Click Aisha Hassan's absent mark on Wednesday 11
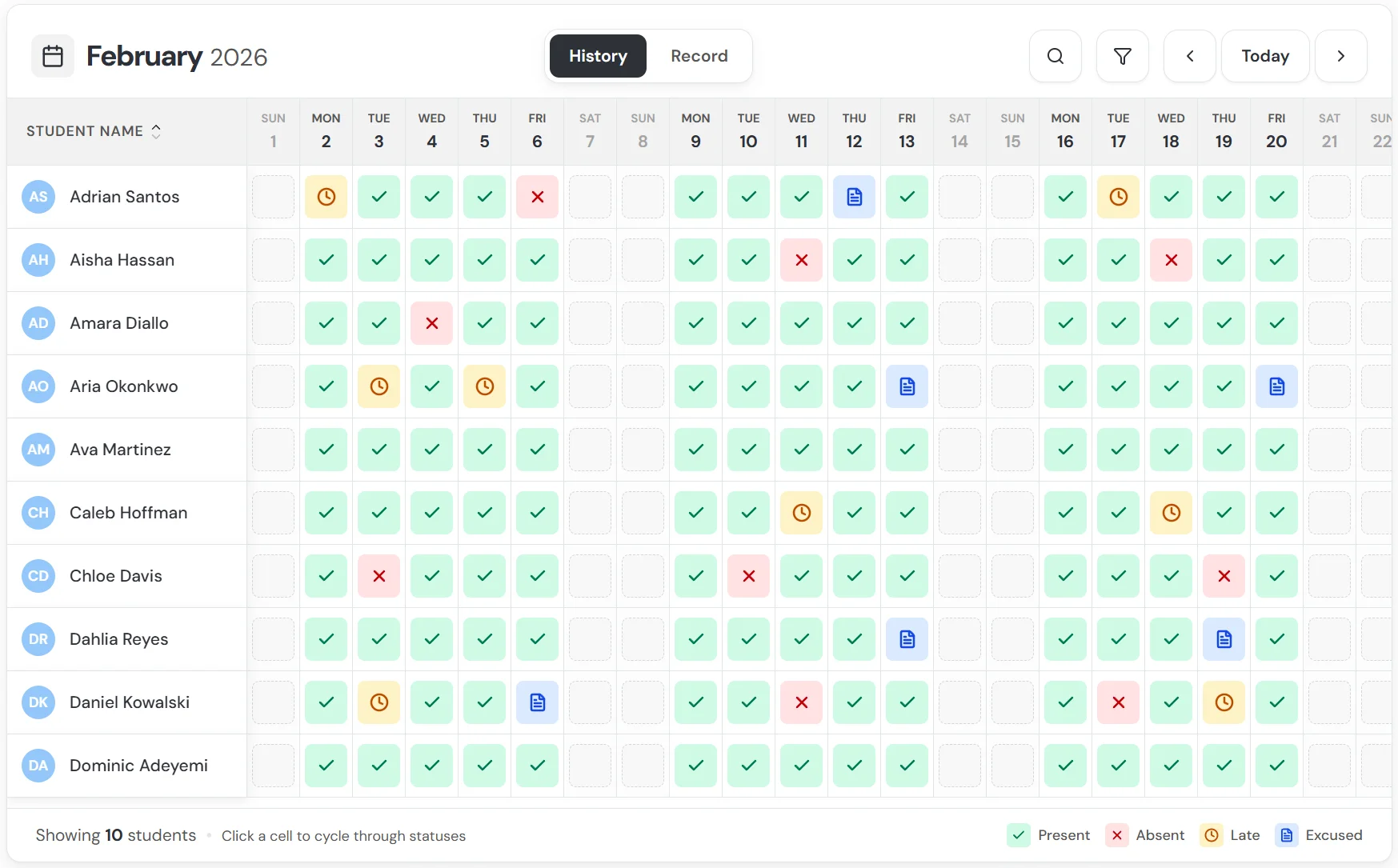The width and height of the screenshot is (1398, 868). 801,260
